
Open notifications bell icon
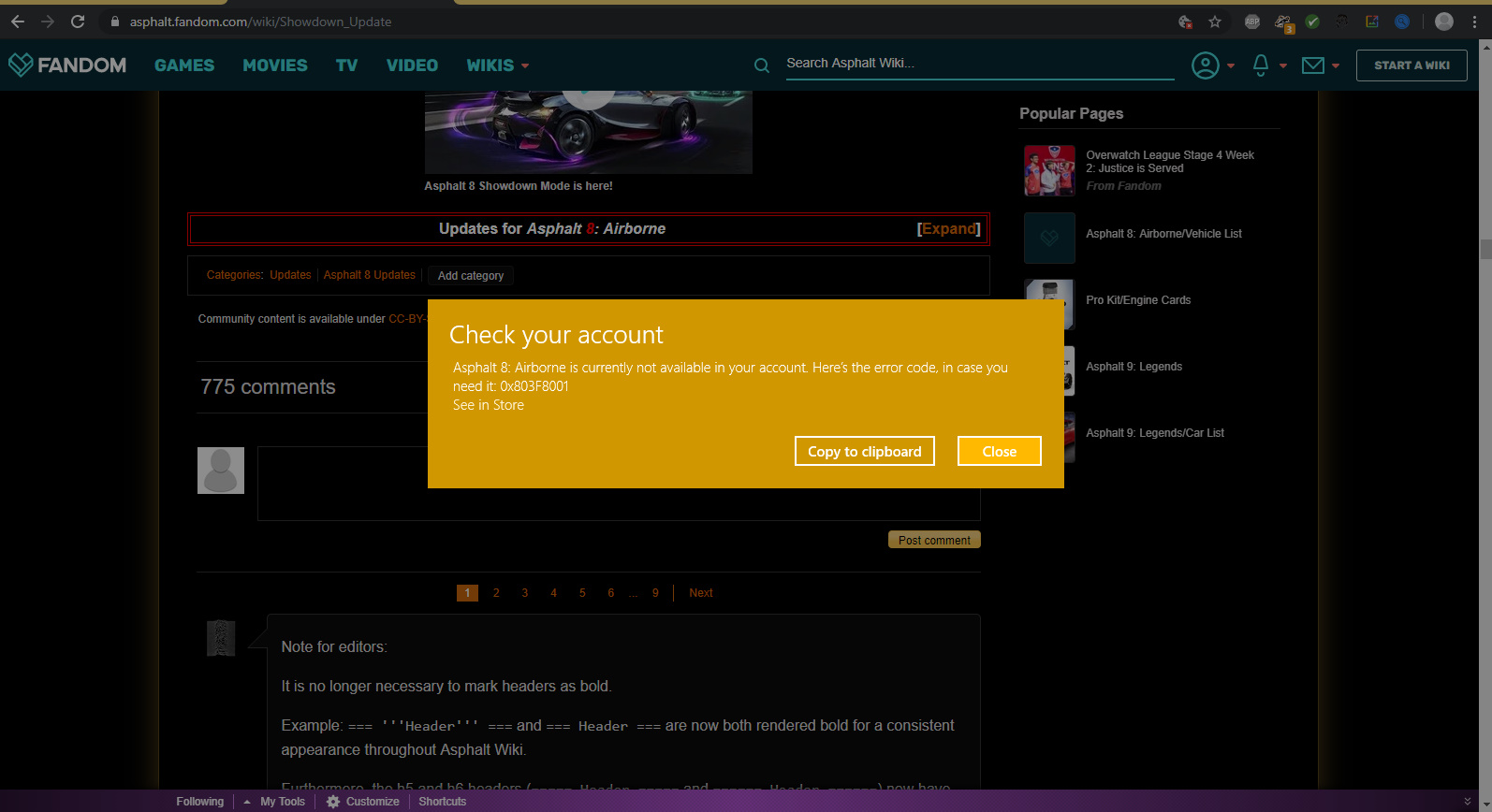click(x=1261, y=65)
